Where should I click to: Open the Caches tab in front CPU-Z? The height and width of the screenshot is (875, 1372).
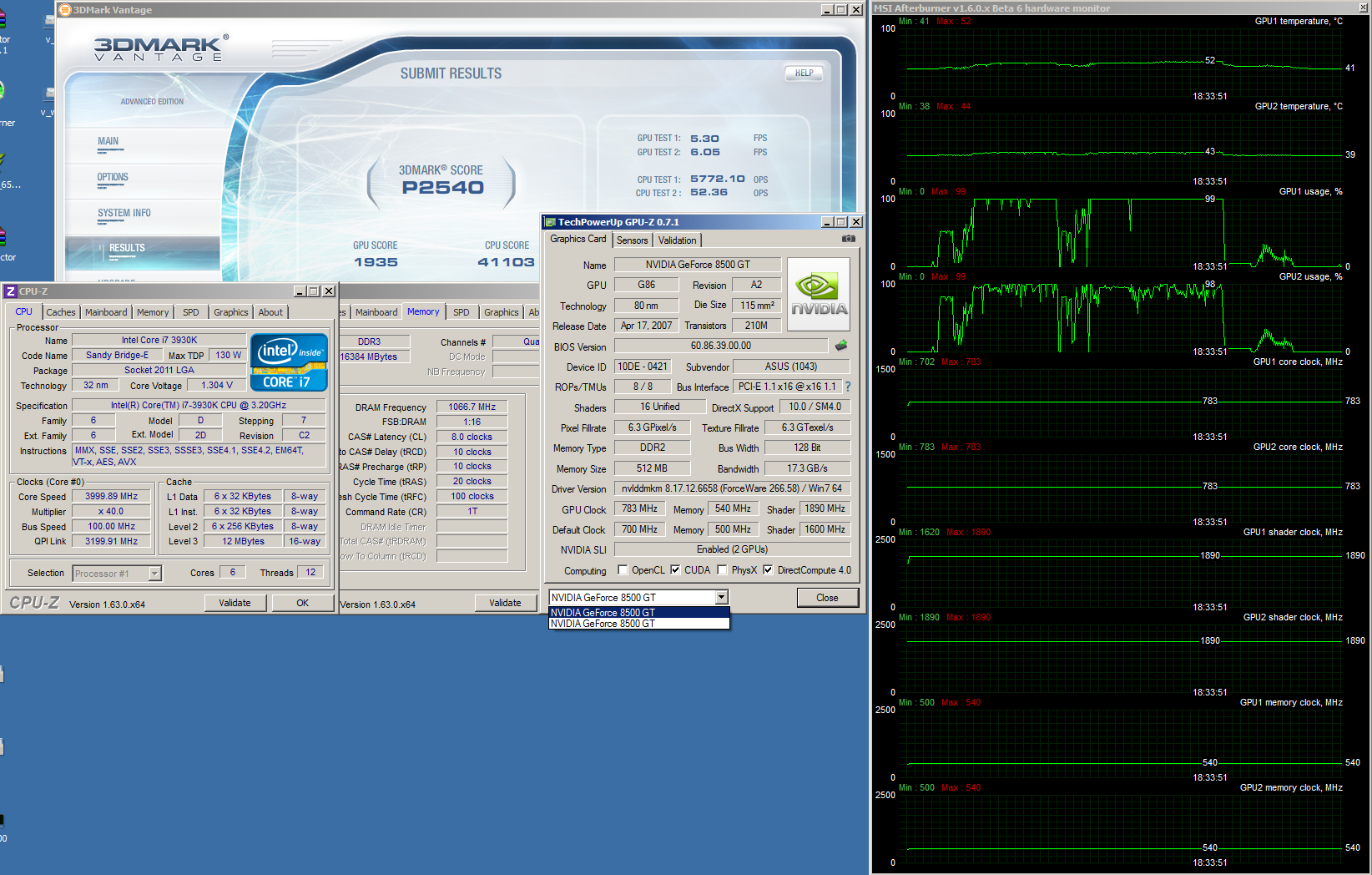click(61, 312)
